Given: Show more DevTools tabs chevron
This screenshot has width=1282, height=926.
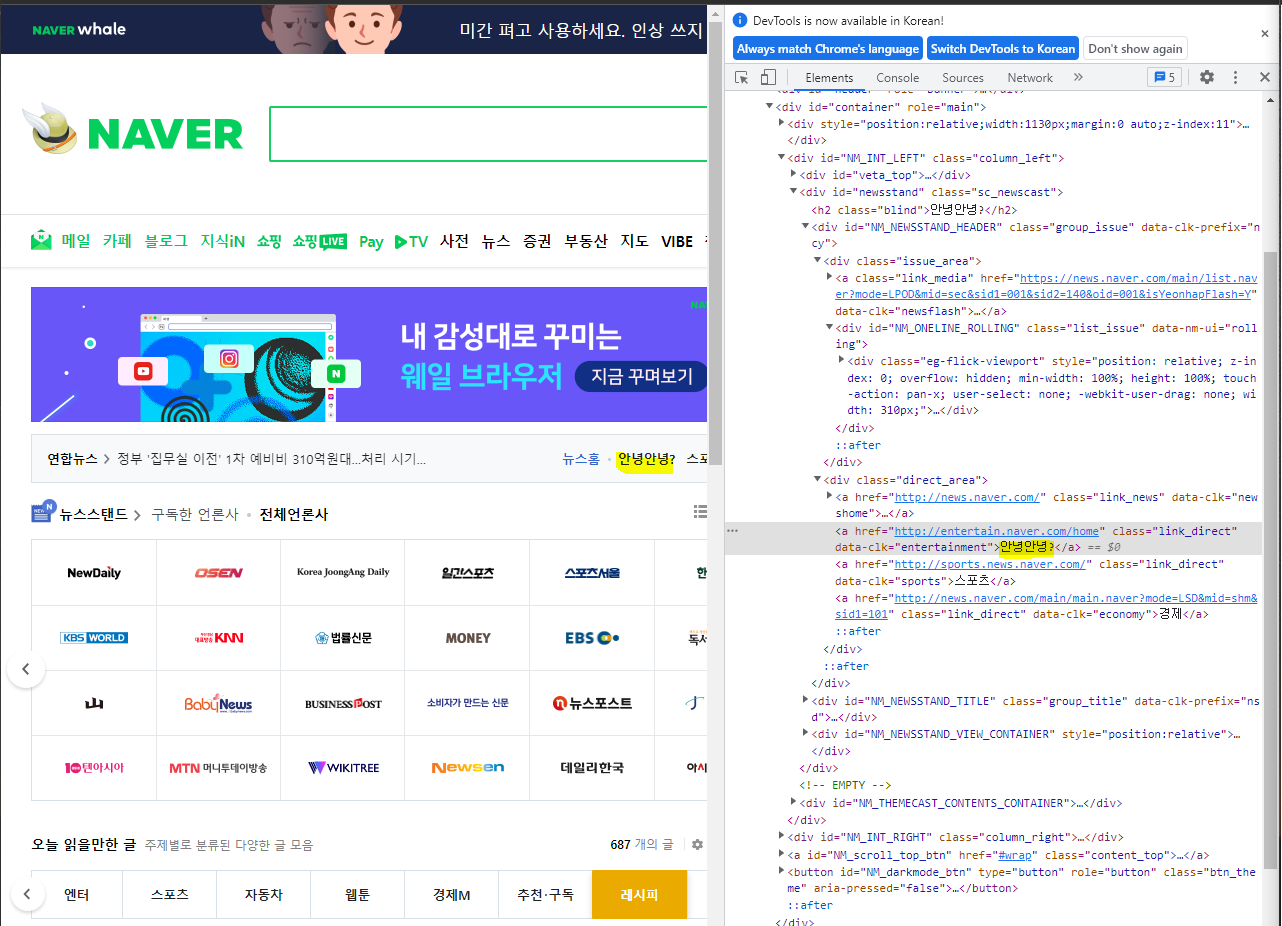Looking at the screenshot, I should coord(1078,77).
